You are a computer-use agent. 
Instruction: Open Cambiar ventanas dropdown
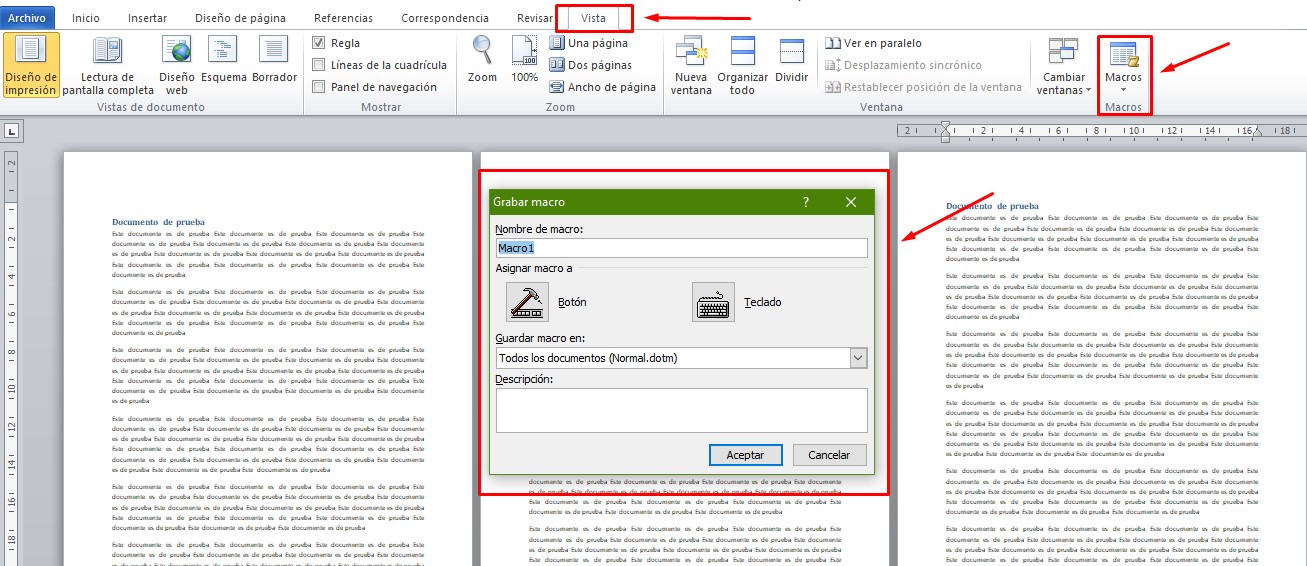(x=1063, y=65)
